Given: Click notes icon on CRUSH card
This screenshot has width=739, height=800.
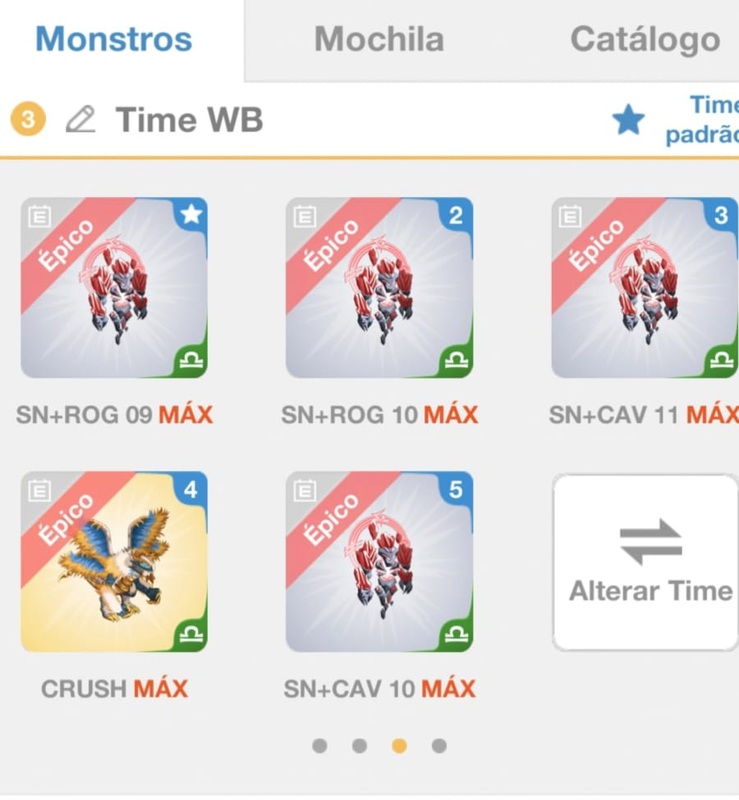Looking at the screenshot, I should coord(39,491).
